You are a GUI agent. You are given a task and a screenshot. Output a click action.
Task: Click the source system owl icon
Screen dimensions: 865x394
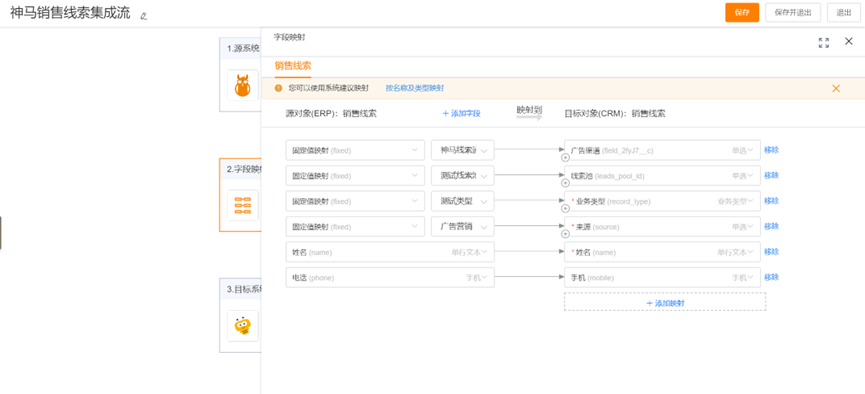click(x=243, y=85)
